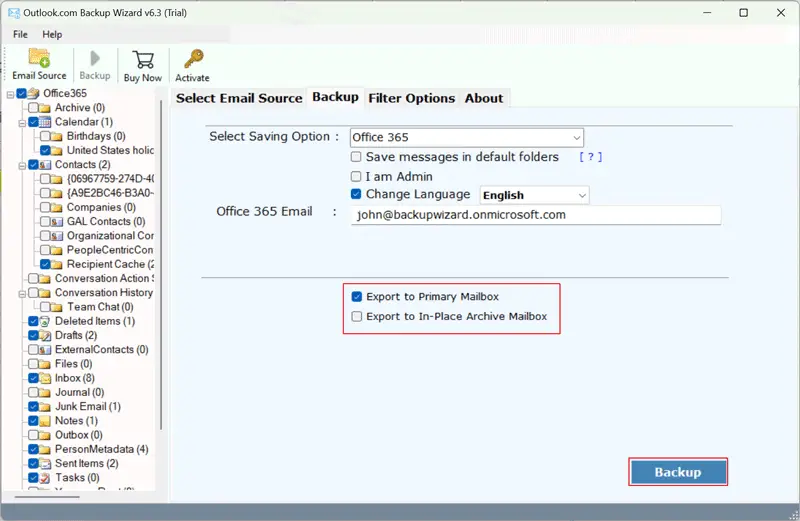The image size is (800, 521).
Task: Select Conversation Action Settings folder
Action: (x=104, y=278)
